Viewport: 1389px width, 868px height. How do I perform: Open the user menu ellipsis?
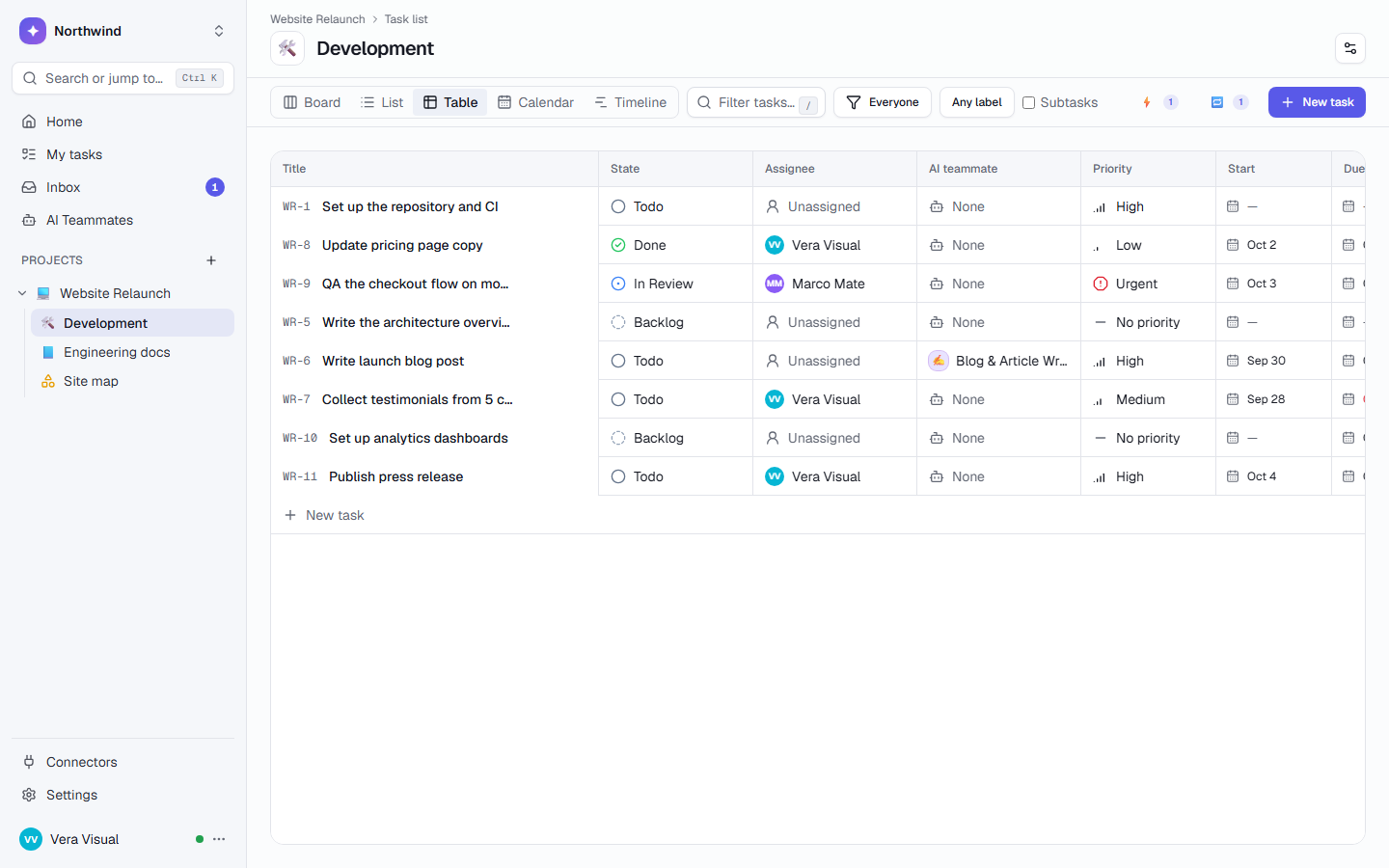coord(219,839)
